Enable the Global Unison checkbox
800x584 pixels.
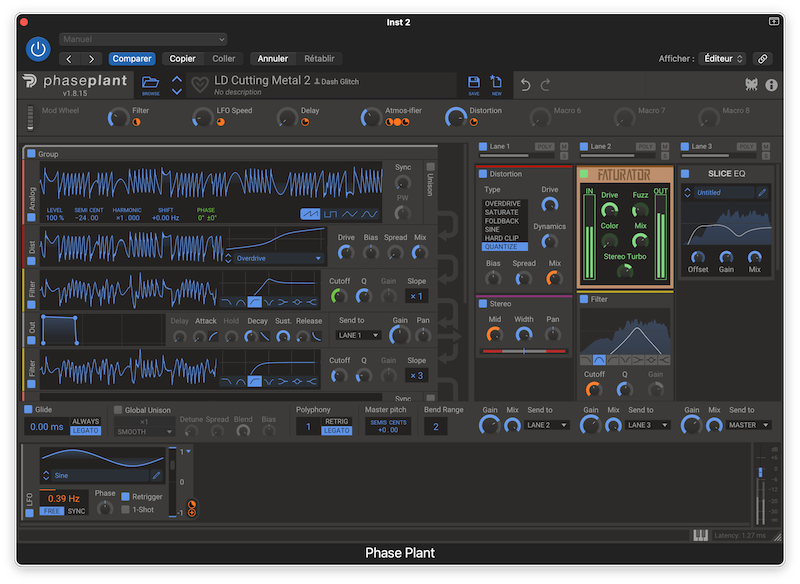click(118, 410)
